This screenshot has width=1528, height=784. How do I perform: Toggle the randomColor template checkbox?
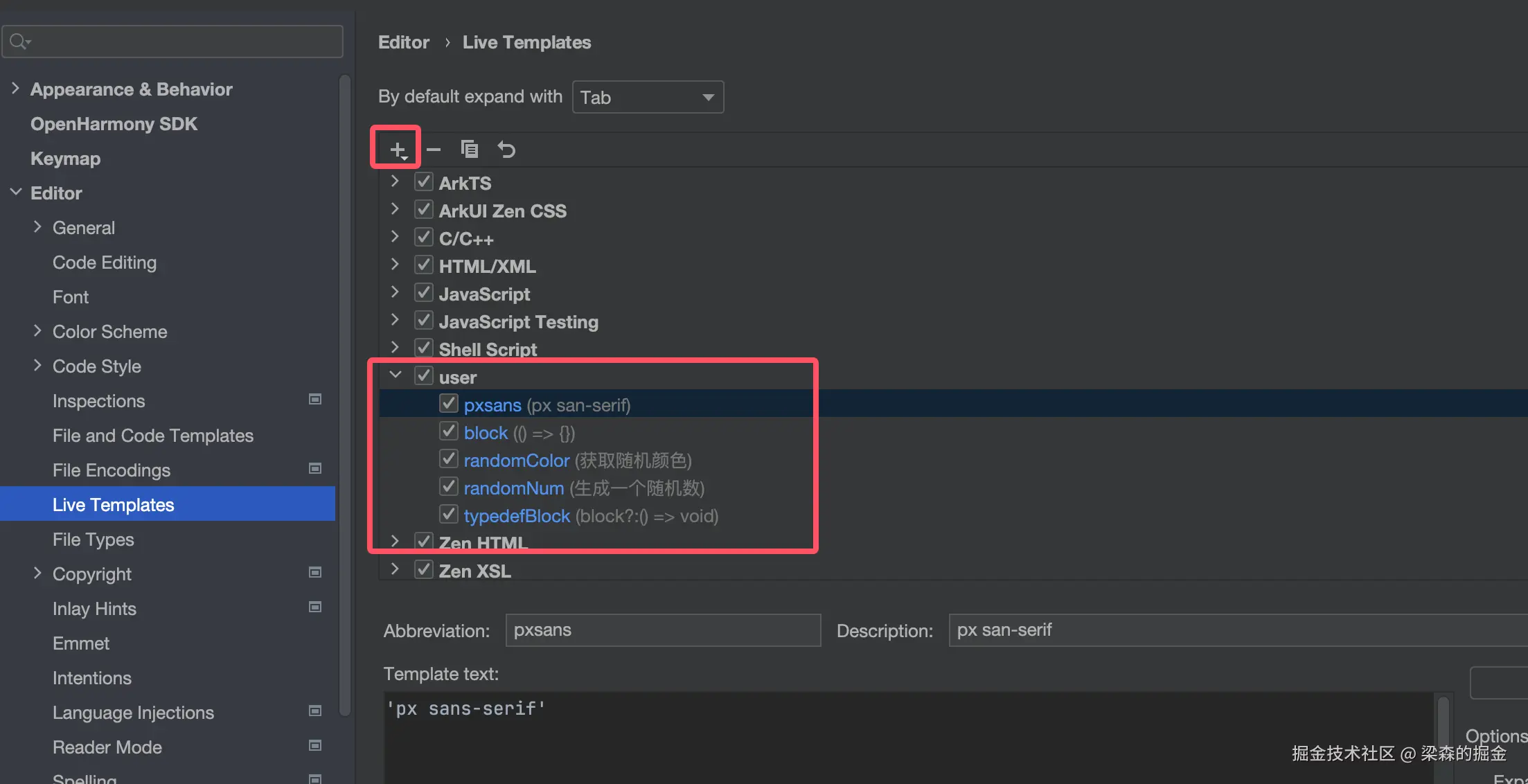click(449, 459)
